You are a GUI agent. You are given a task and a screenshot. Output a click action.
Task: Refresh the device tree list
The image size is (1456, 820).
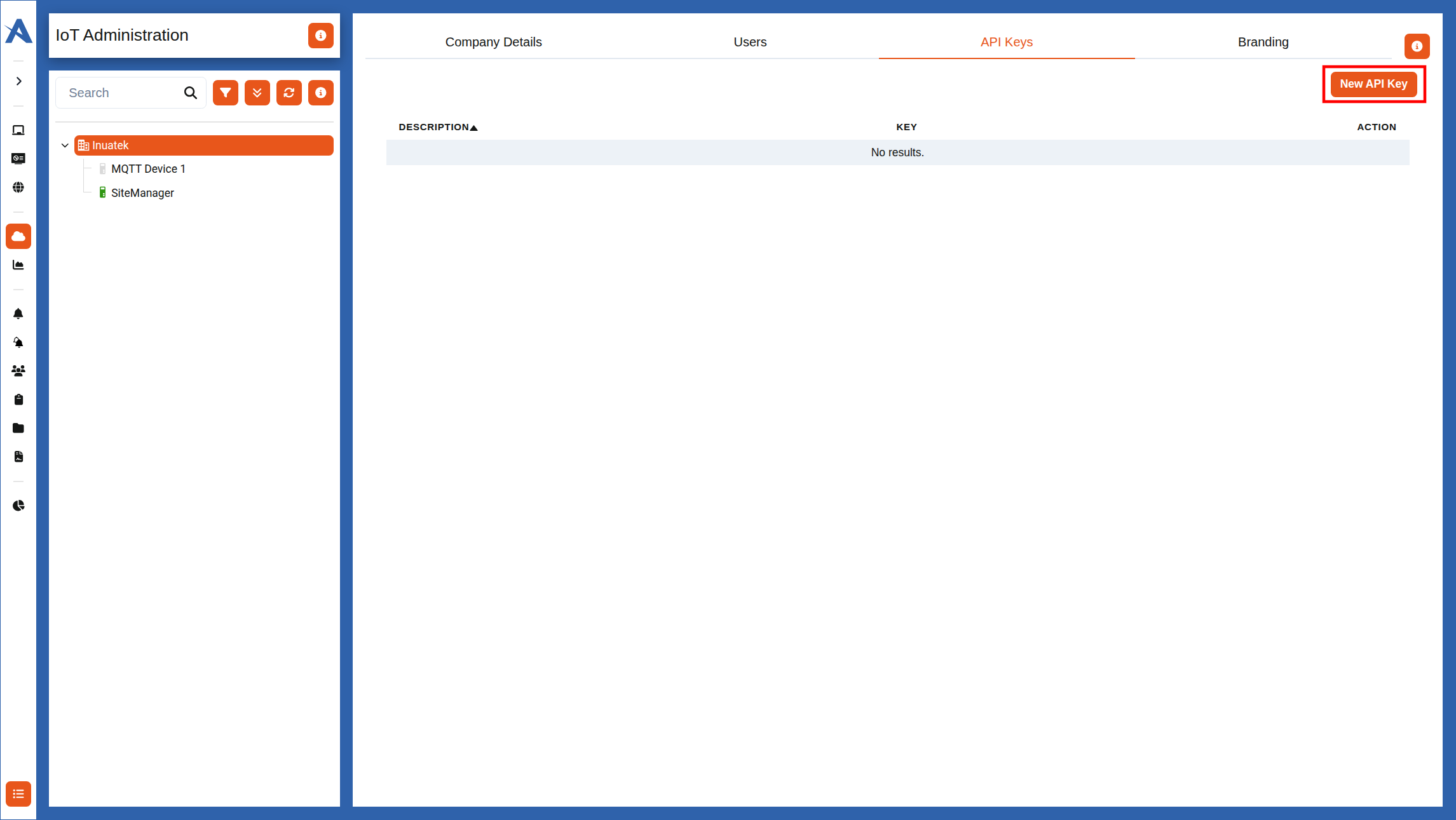(x=289, y=92)
